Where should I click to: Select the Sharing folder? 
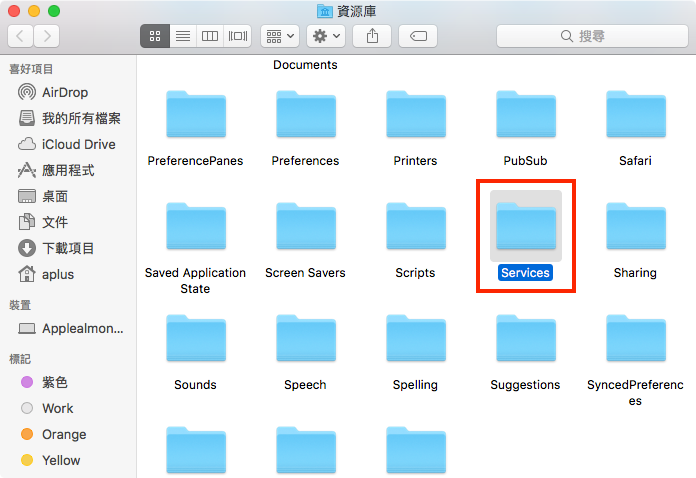pos(636,226)
